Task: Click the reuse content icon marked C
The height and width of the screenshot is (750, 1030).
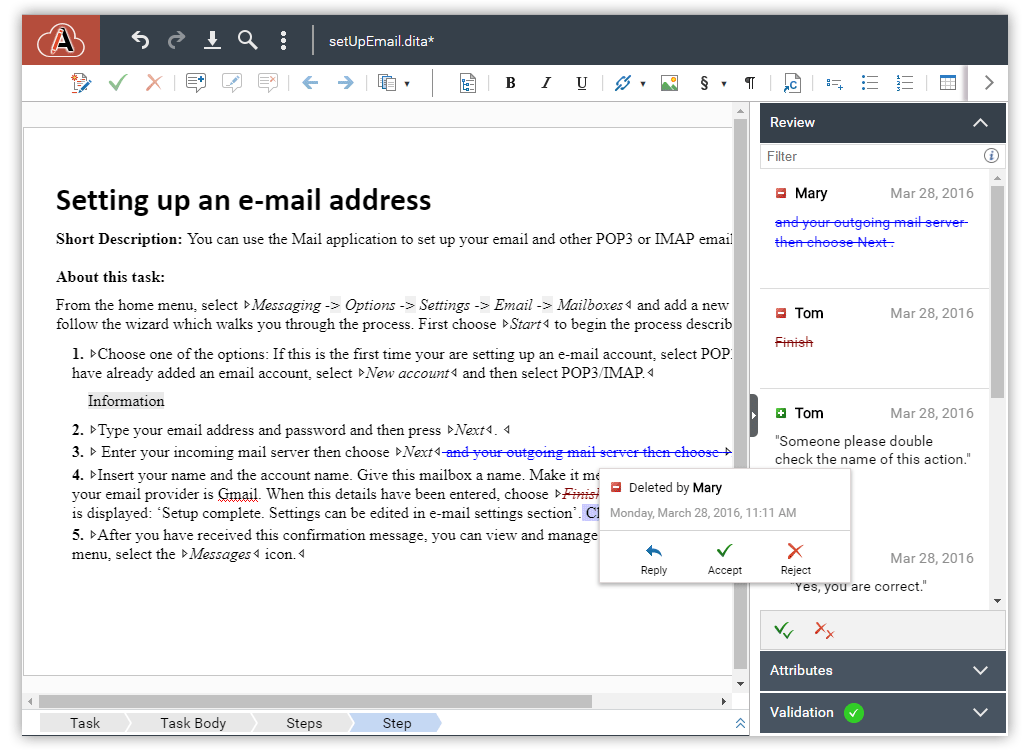Action: click(792, 83)
